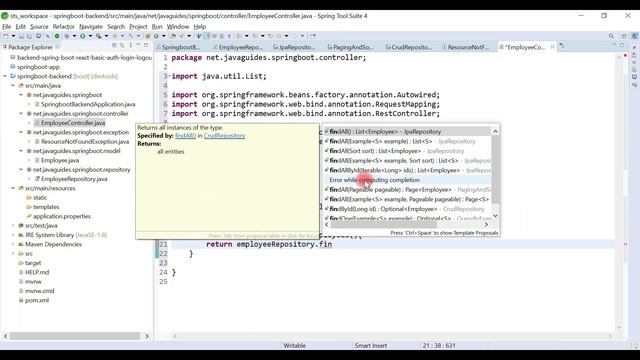The width and height of the screenshot is (640, 360).
Task: Select findAll(Sort sort) completion proposal
Action: point(407,151)
